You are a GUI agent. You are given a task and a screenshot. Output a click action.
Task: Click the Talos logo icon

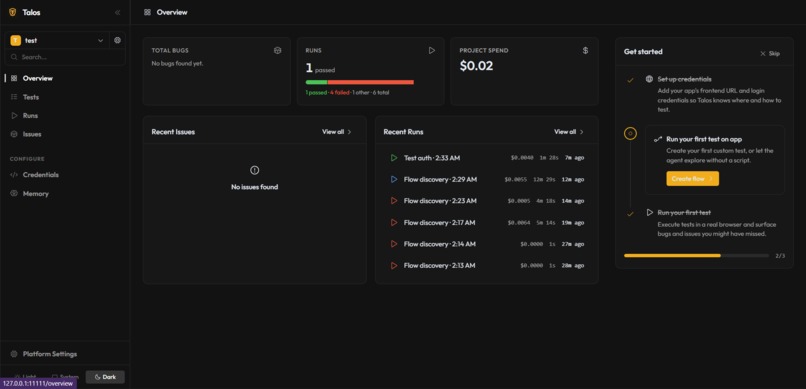click(13, 12)
